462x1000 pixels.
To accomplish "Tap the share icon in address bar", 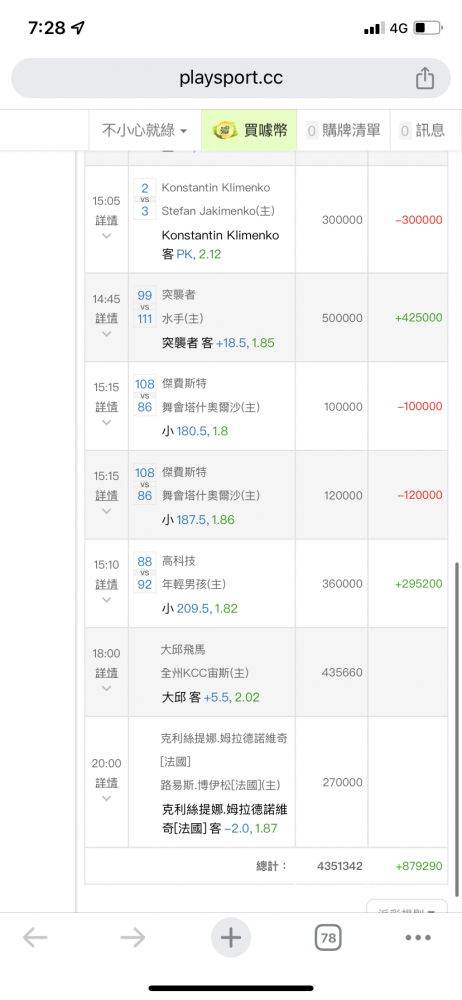I will point(425,78).
